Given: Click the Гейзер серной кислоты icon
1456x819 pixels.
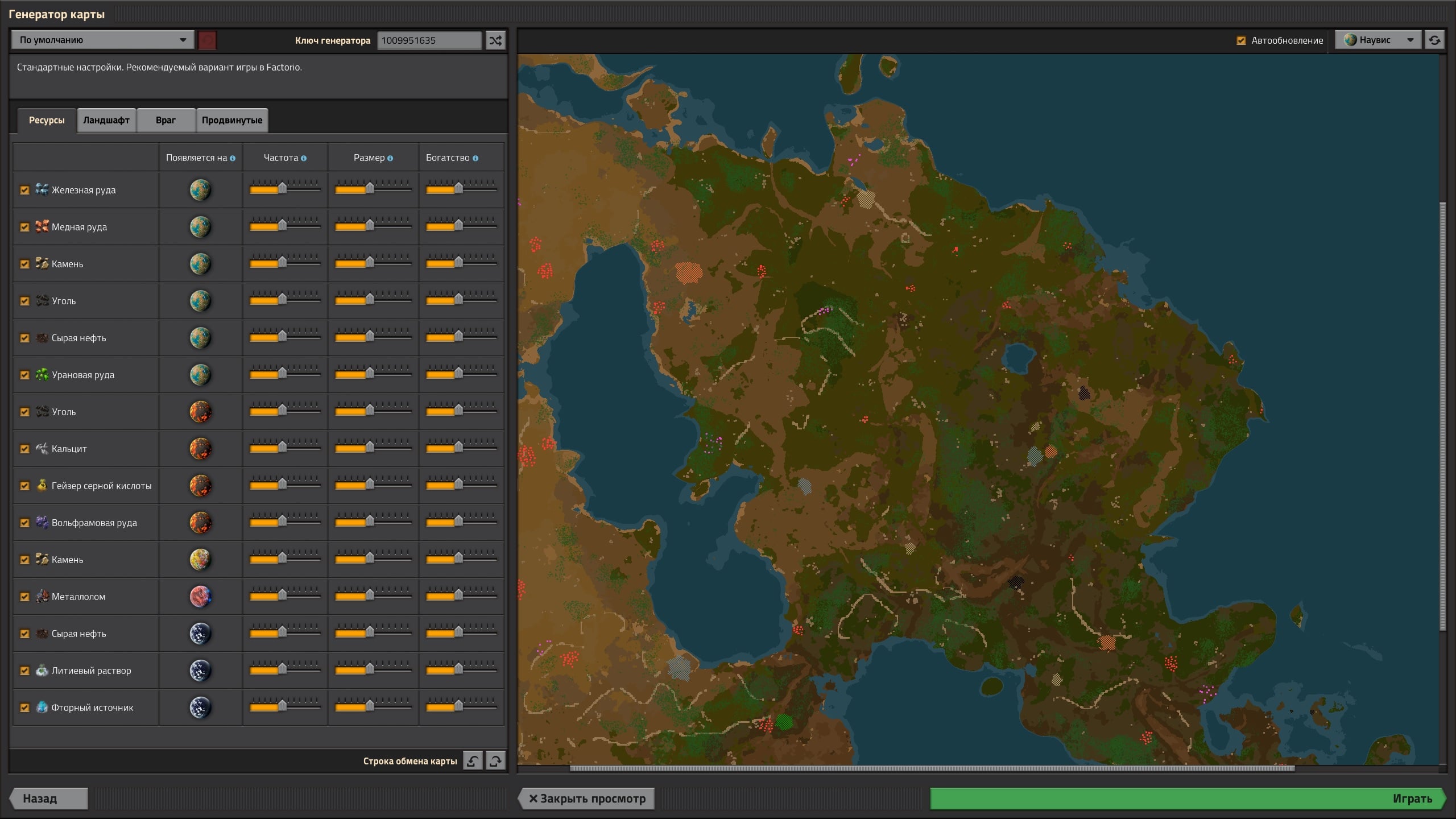Looking at the screenshot, I should [x=42, y=485].
